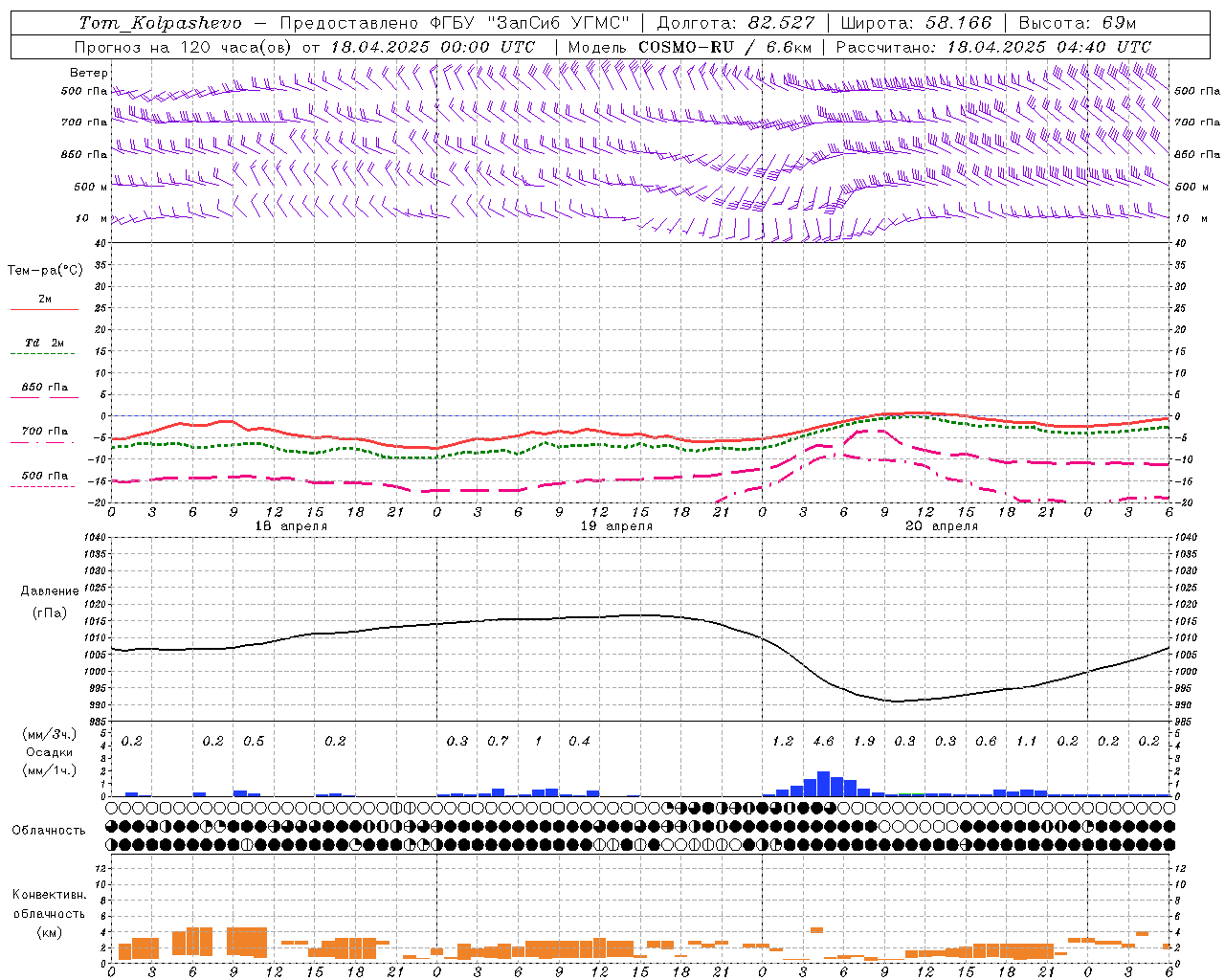Click the 0.6 precipitation value
The height and width of the screenshot is (980, 1225).
(986, 742)
